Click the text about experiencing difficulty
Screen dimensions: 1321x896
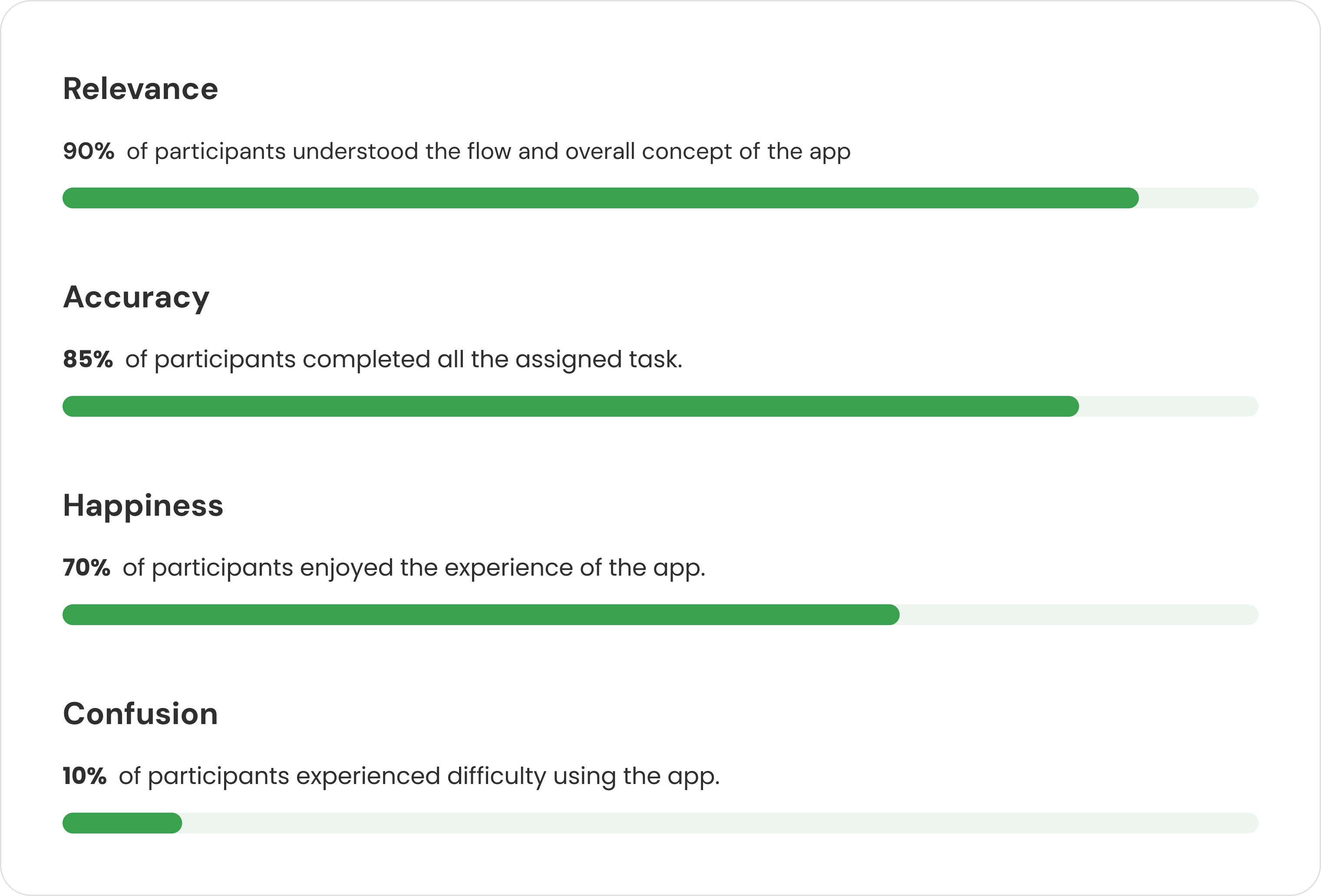(419, 776)
